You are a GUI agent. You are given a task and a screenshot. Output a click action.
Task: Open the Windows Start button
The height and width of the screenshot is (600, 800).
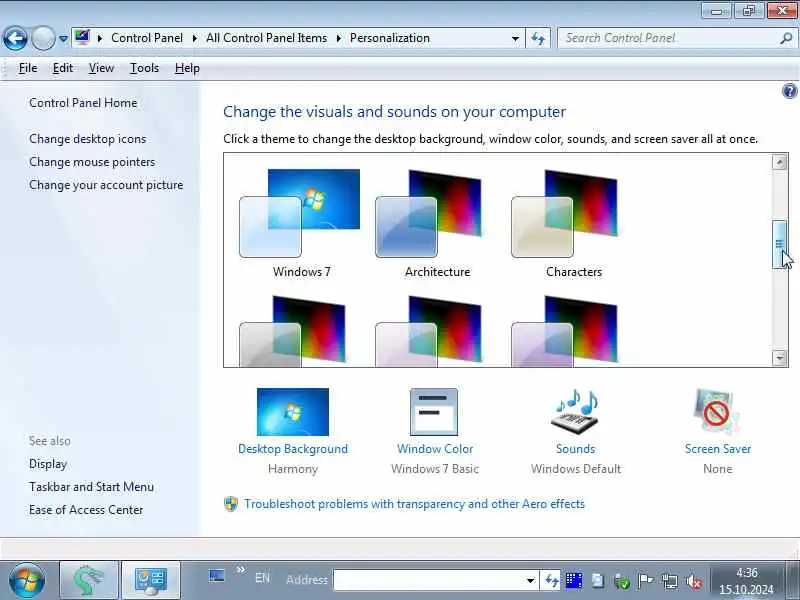27,580
